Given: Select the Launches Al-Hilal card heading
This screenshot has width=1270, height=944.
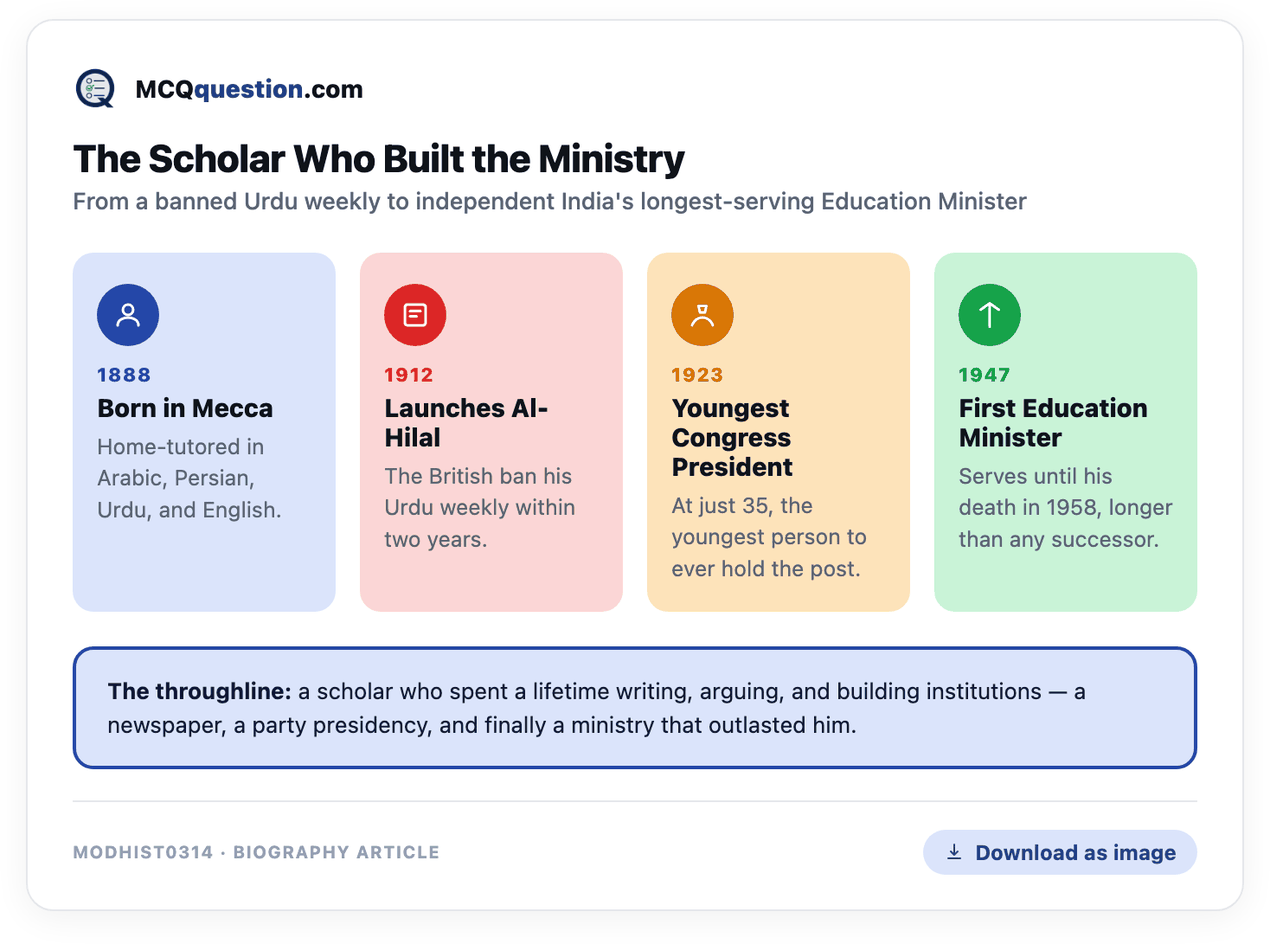Looking at the screenshot, I should [467, 423].
